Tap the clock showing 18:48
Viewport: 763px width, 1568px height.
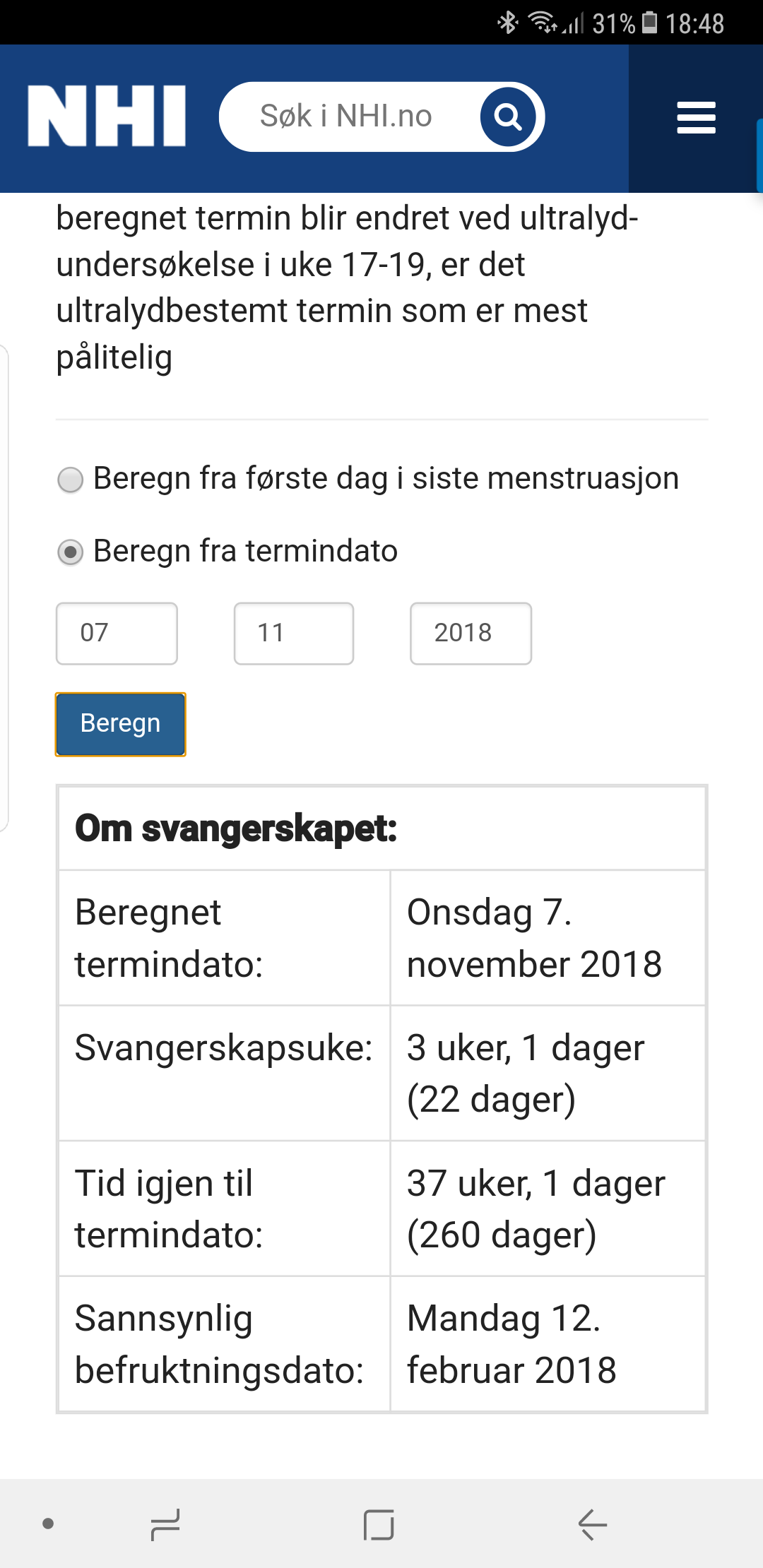[694, 24]
